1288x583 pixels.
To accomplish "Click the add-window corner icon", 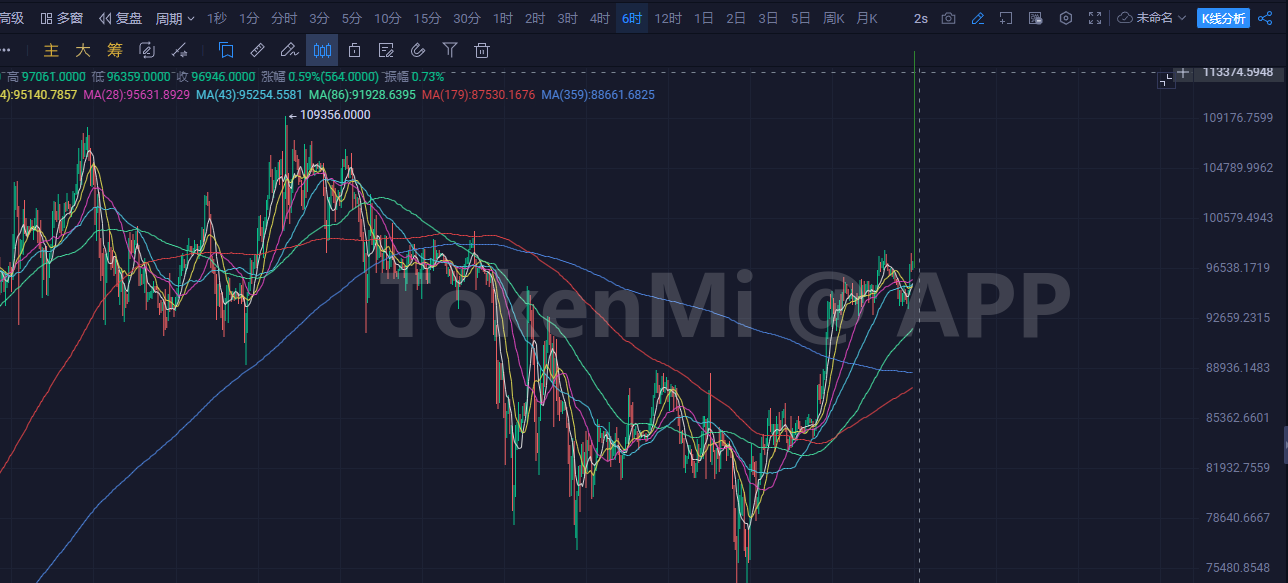I will (x=1006, y=18).
